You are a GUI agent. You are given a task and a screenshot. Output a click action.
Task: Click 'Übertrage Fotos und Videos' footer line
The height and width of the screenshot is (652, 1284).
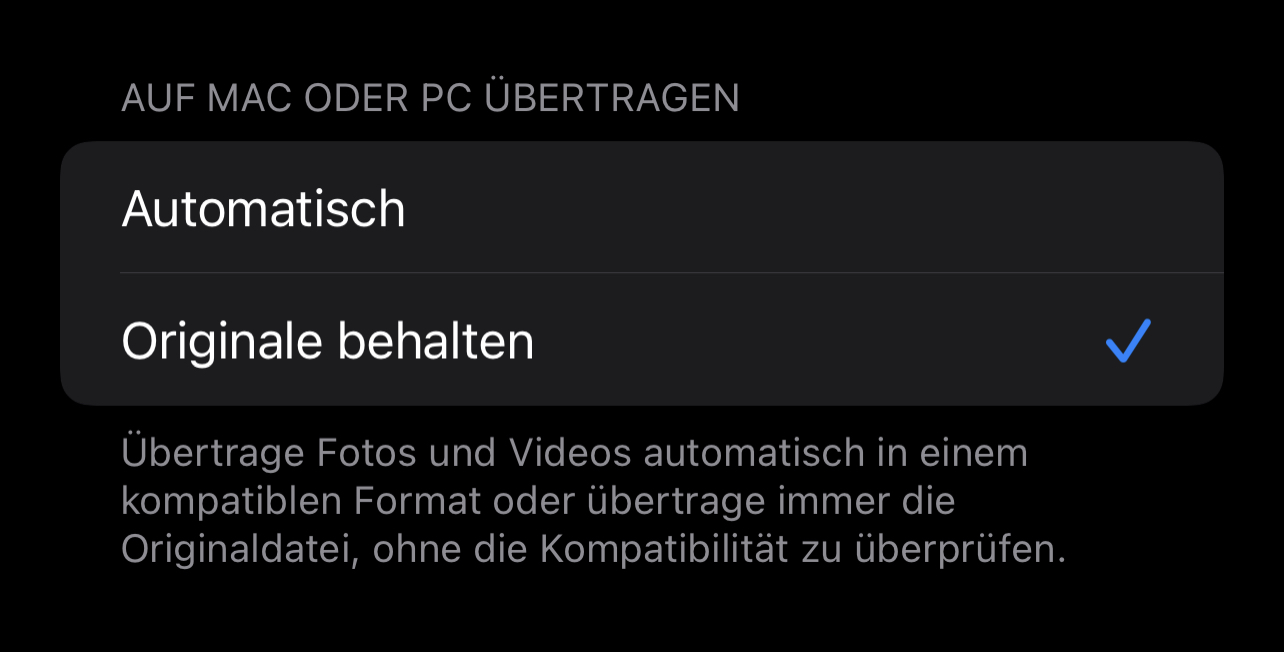(x=376, y=453)
